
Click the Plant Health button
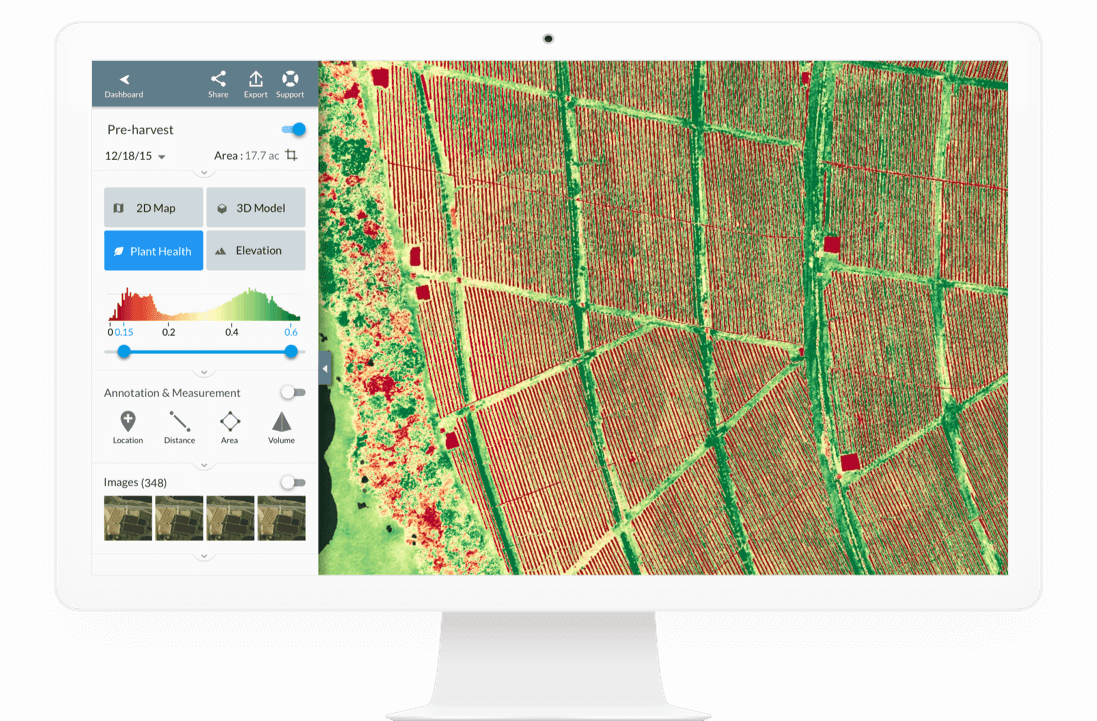[154, 251]
